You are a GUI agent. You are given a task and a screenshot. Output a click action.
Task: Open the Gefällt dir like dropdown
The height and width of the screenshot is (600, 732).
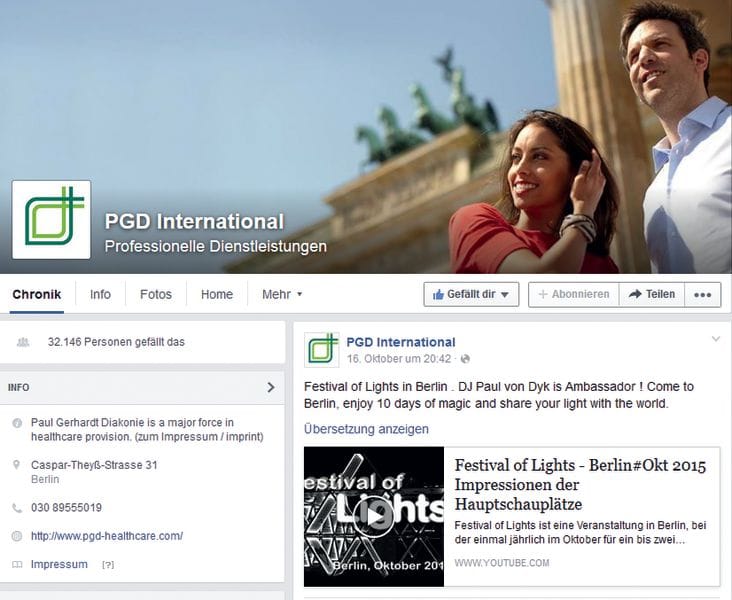pyautogui.click(x=471, y=294)
